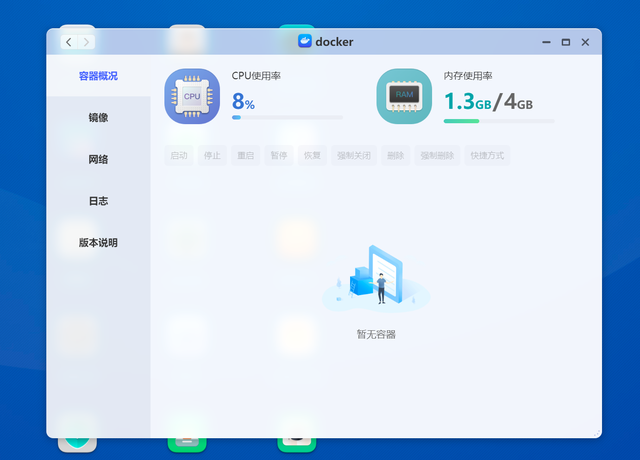Click the docker whale icon in title bar
This screenshot has height=460, width=640.
coord(305,41)
